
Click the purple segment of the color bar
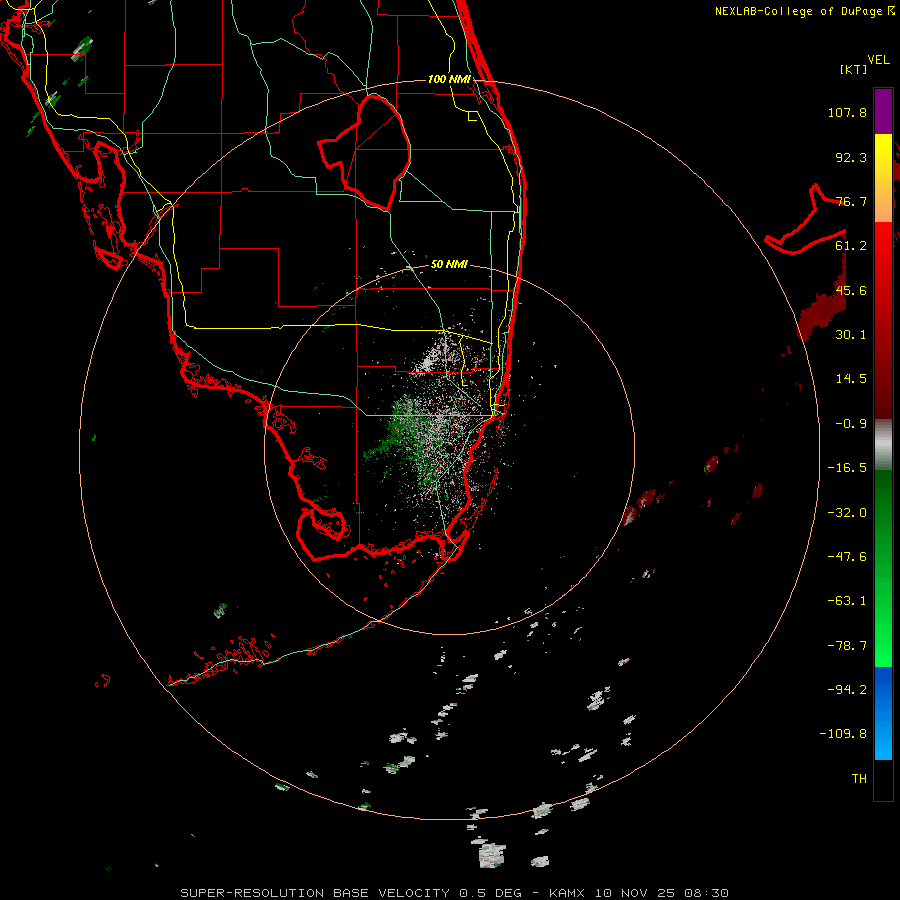pos(883,111)
